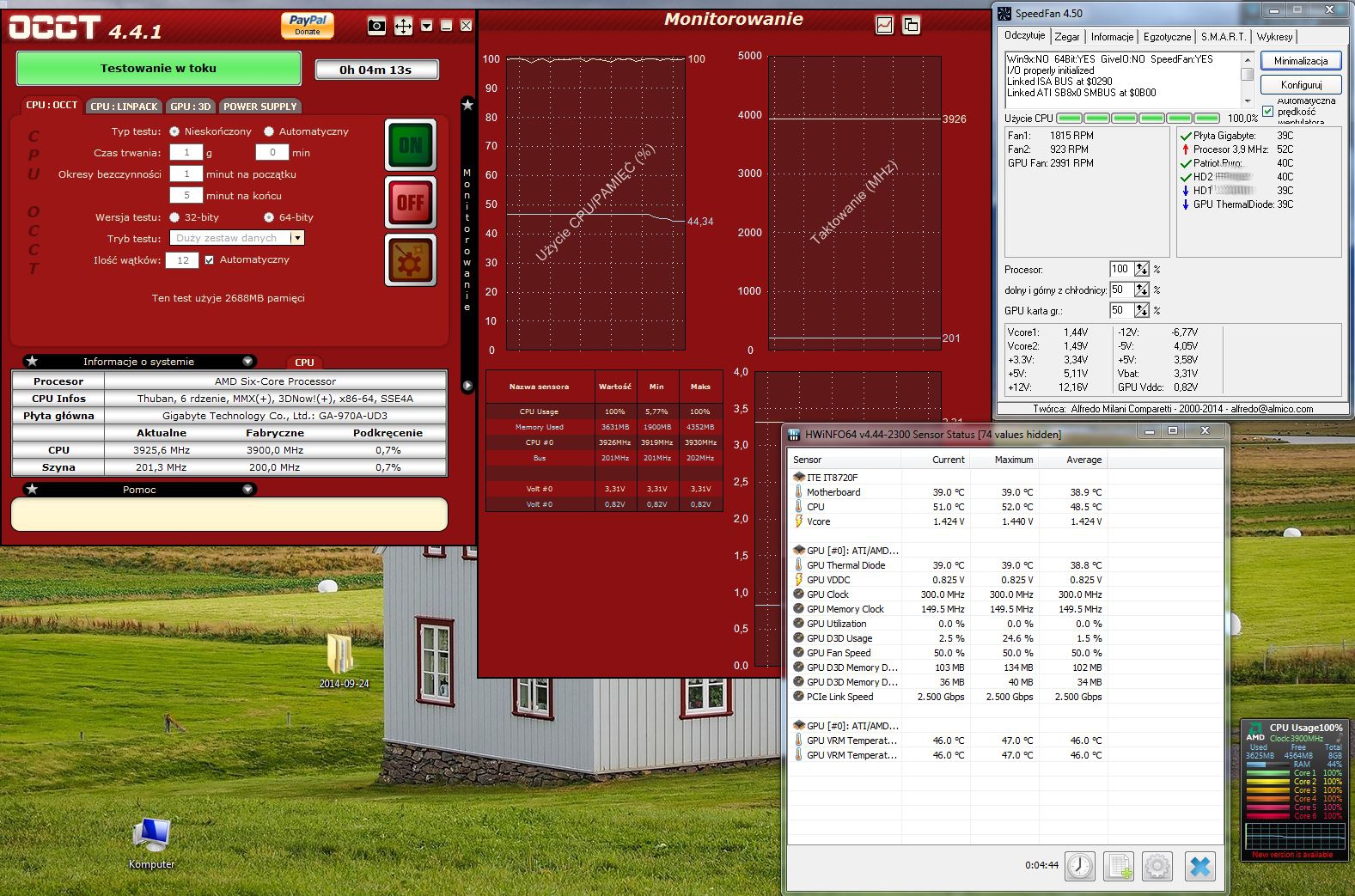Click the Konfiguruj button in SpeedFan
1355x896 pixels.
tap(1301, 85)
